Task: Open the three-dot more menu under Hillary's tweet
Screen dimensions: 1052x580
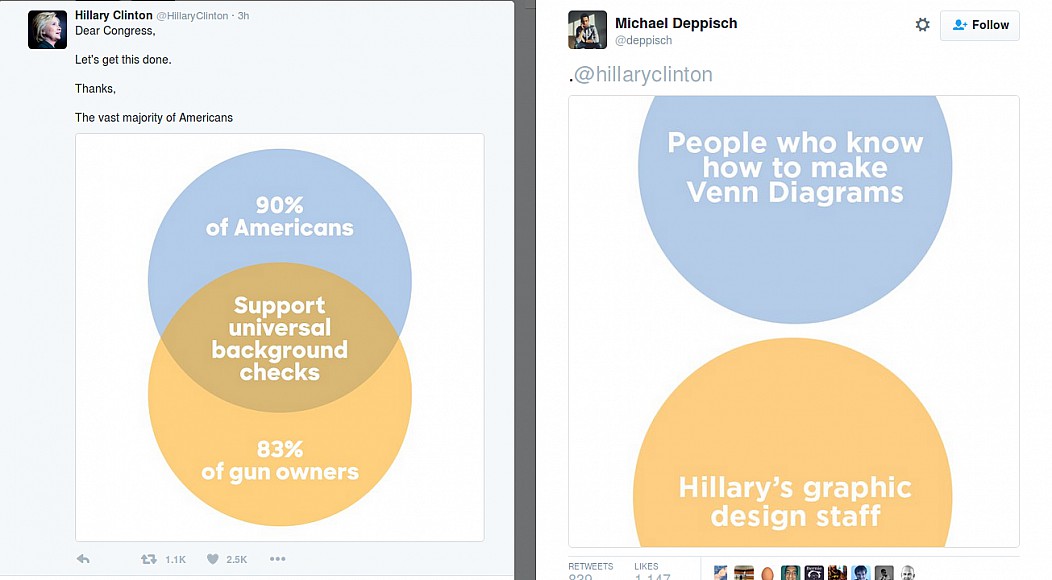Action: (278, 559)
